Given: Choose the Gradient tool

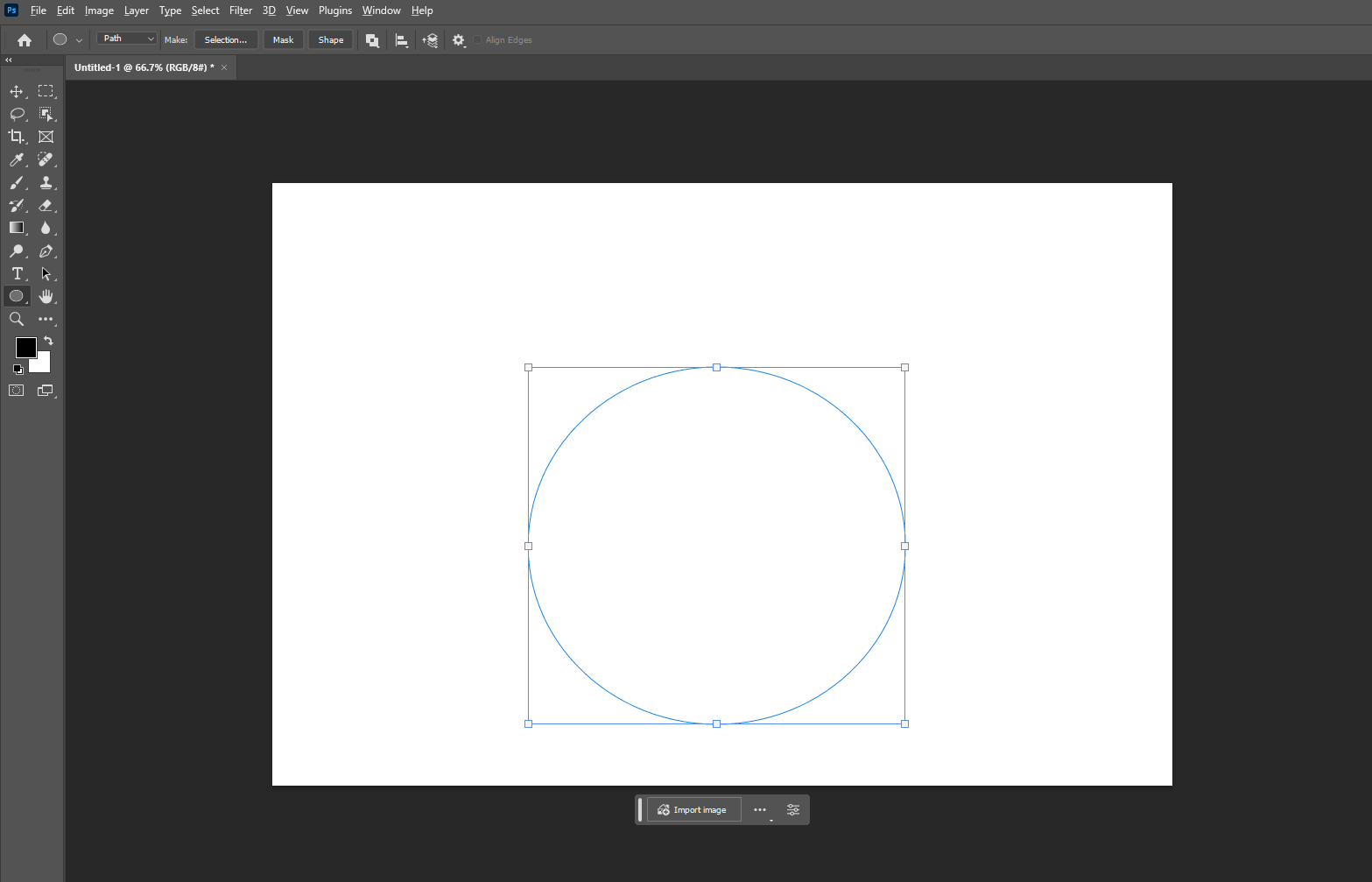Looking at the screenshot, I should [x=17, y=228].
